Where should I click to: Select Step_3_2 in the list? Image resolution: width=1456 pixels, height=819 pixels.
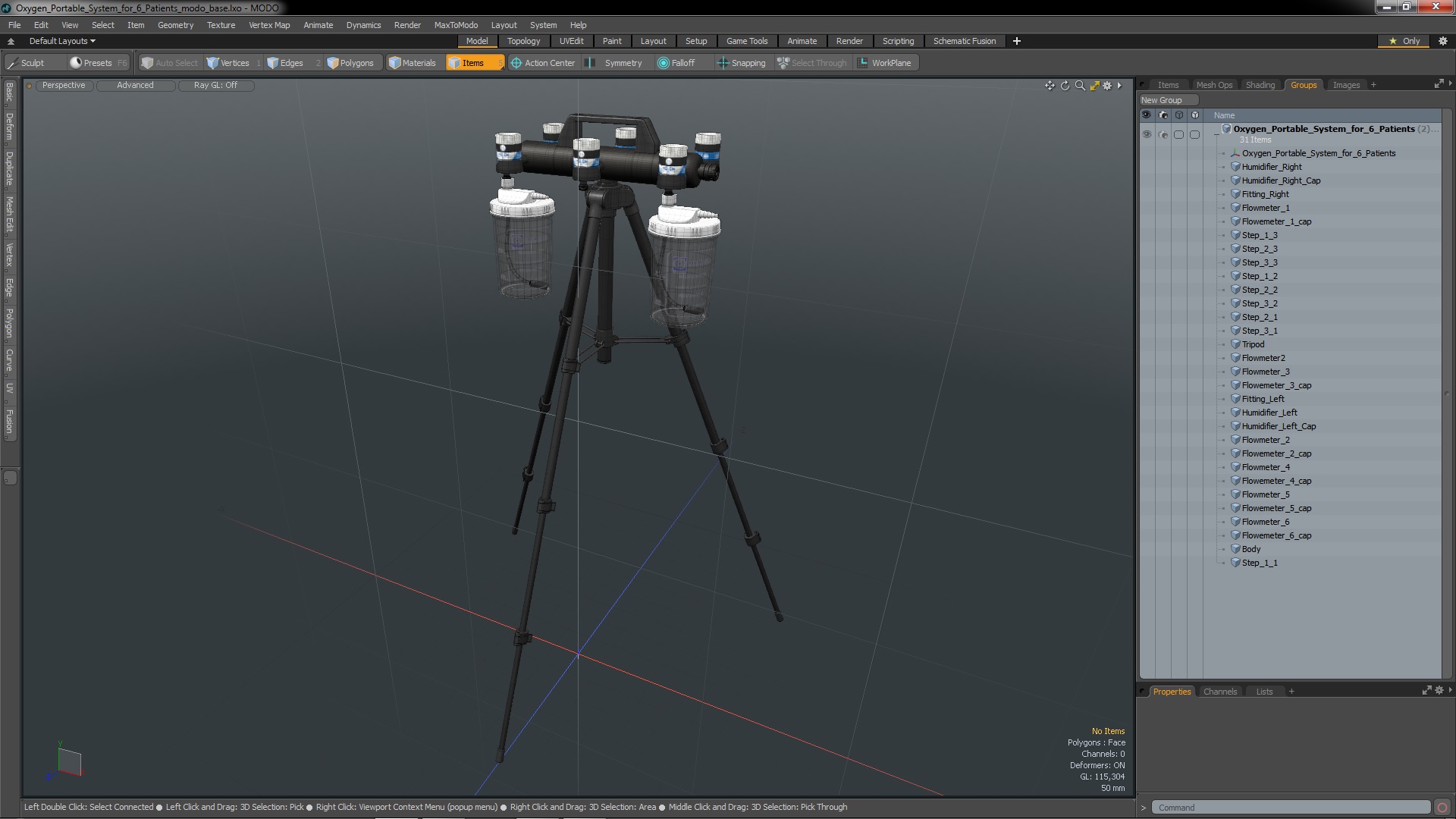tap(1260, 303)
